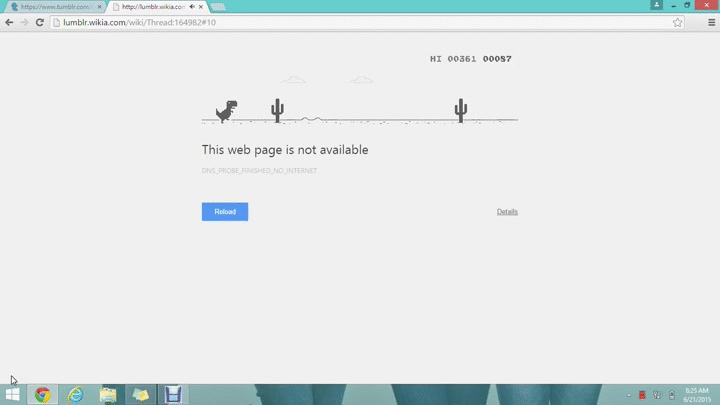Click the Windows Start button
The width and height of the screenshot is (720, 405).
[12, 394]
